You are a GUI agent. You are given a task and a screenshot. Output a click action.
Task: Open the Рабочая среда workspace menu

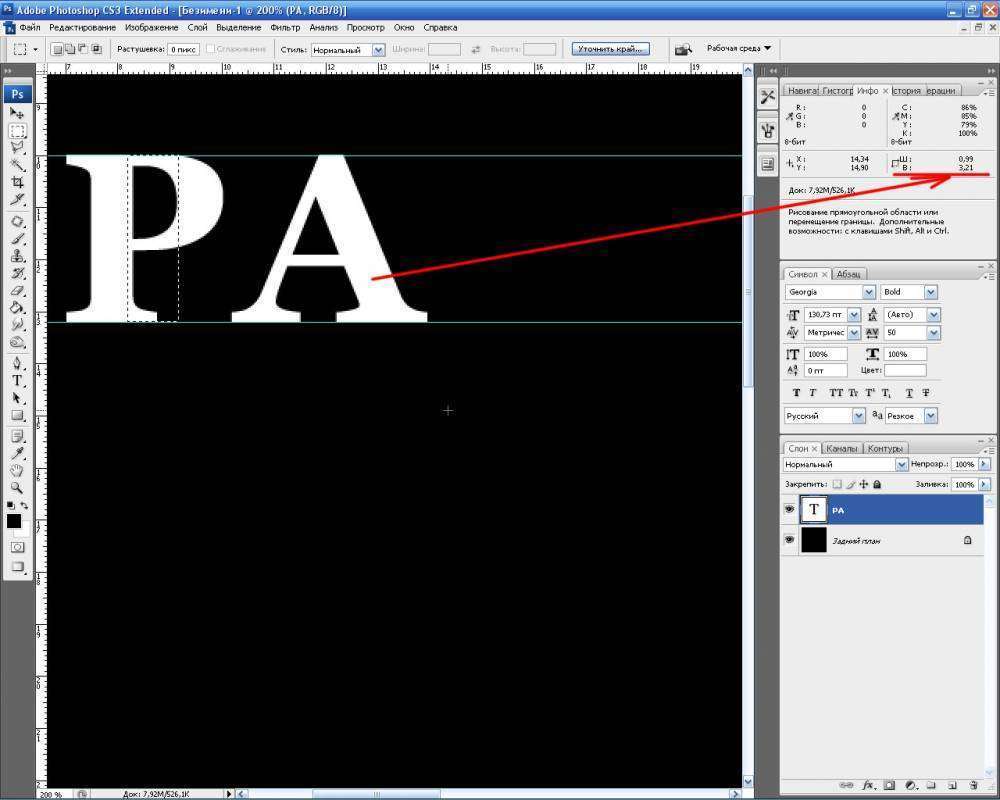(738, 48)
